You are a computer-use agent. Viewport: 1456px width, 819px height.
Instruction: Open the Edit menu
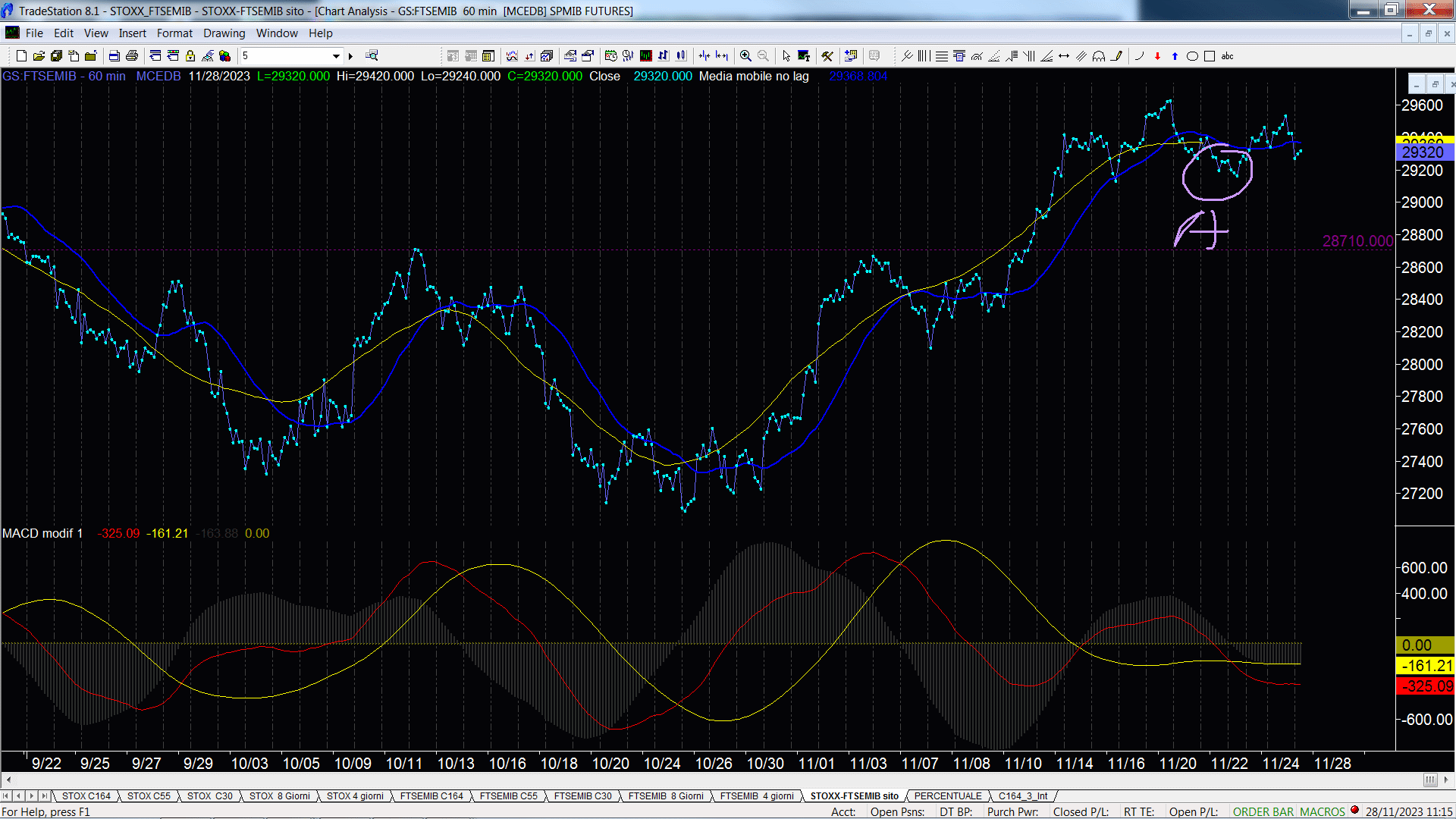click(x=64, y=33)
